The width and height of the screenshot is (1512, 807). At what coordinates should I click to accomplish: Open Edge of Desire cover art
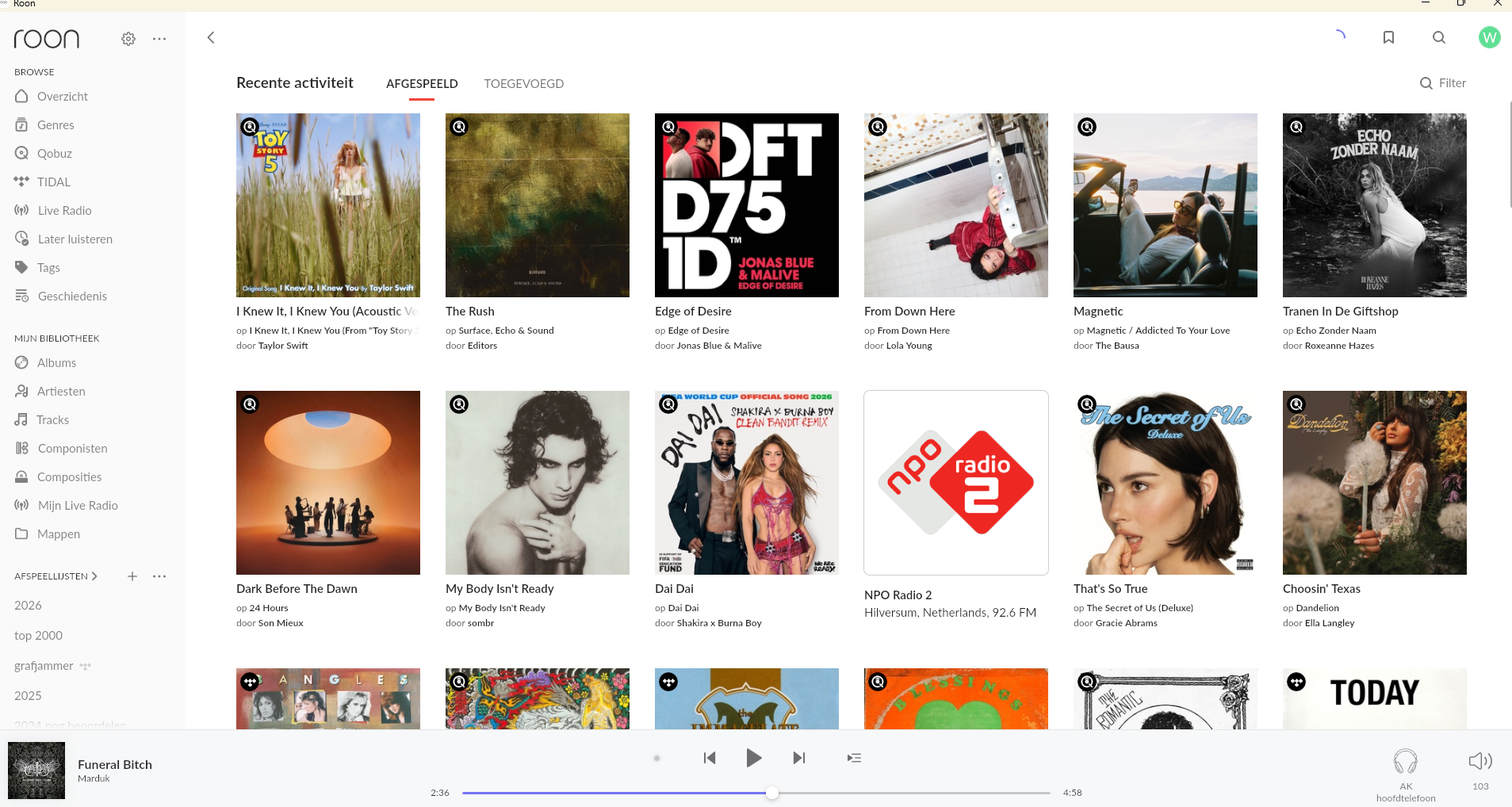point(747,205)
